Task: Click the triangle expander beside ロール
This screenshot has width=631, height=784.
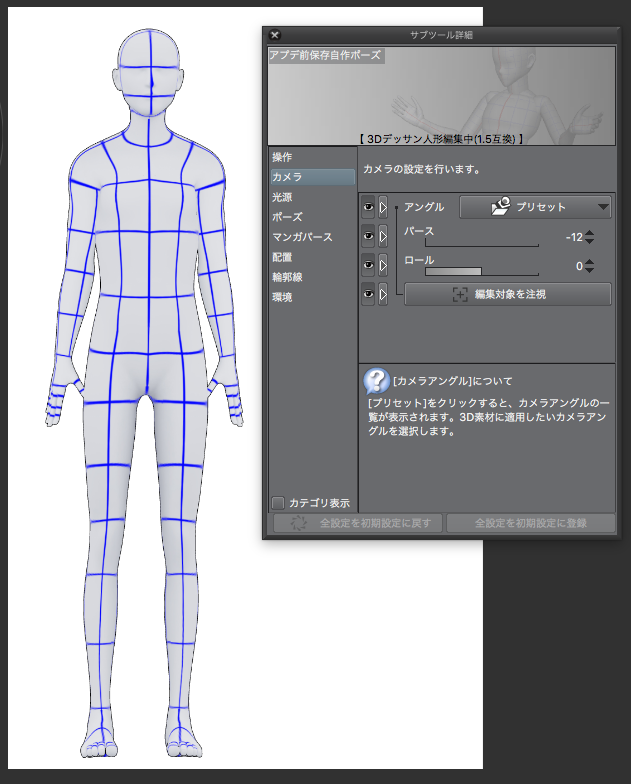Action: coord(383,265)
